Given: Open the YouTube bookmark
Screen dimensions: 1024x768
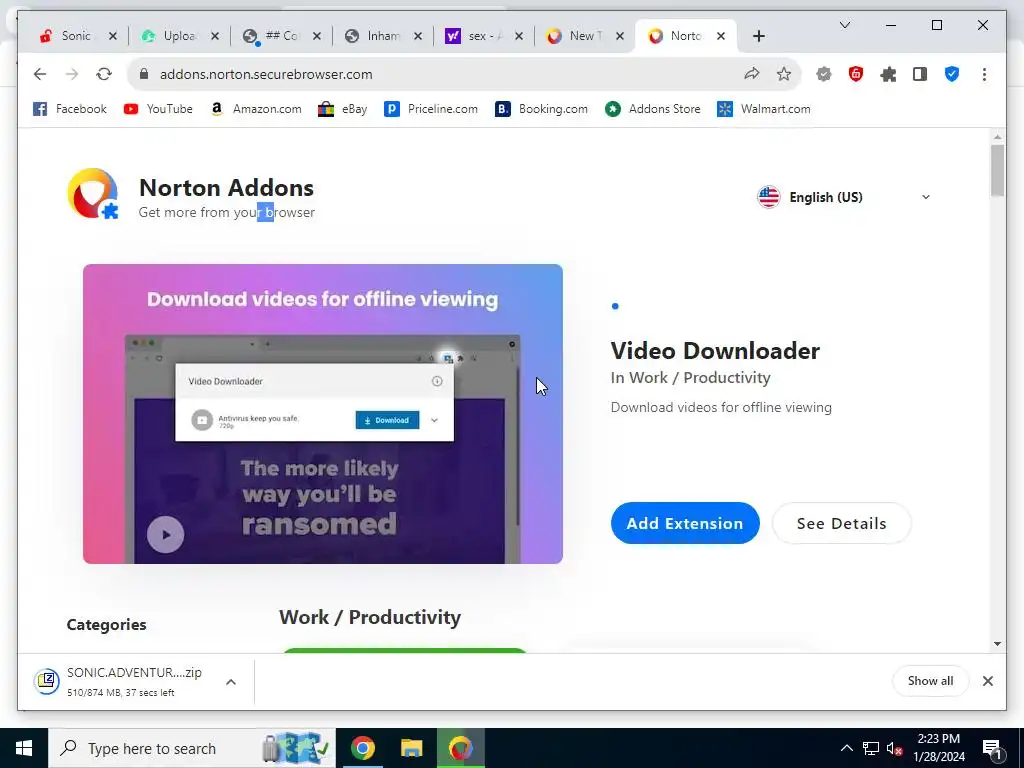Looking at the screenshot, I should pyautogui.click(x=158, y=109).
